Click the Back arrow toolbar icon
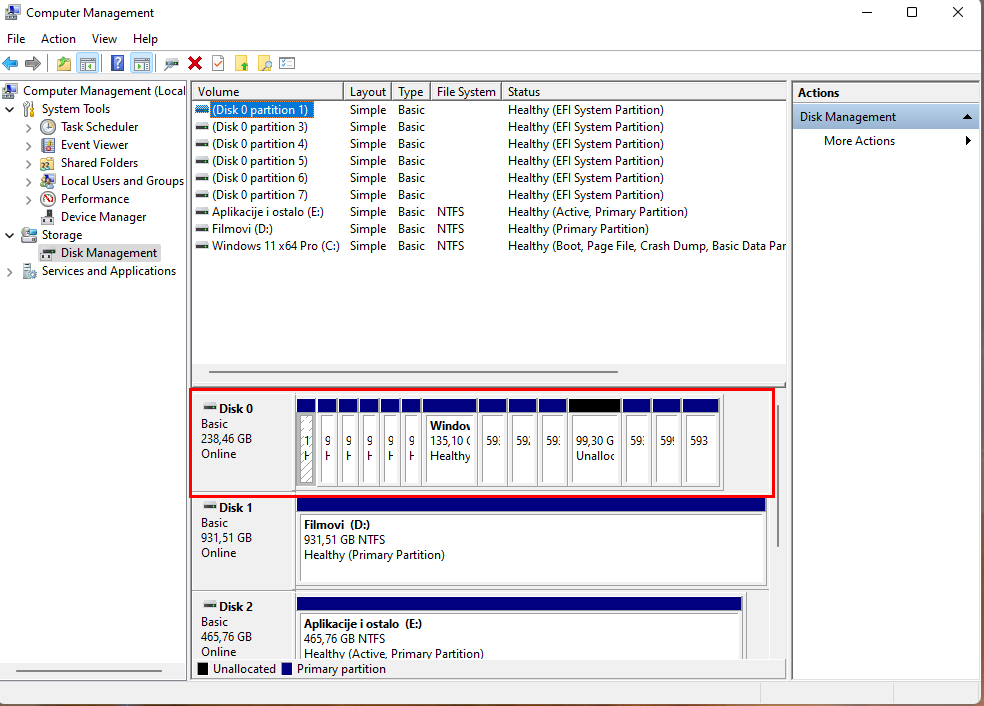 coord(10,63)
